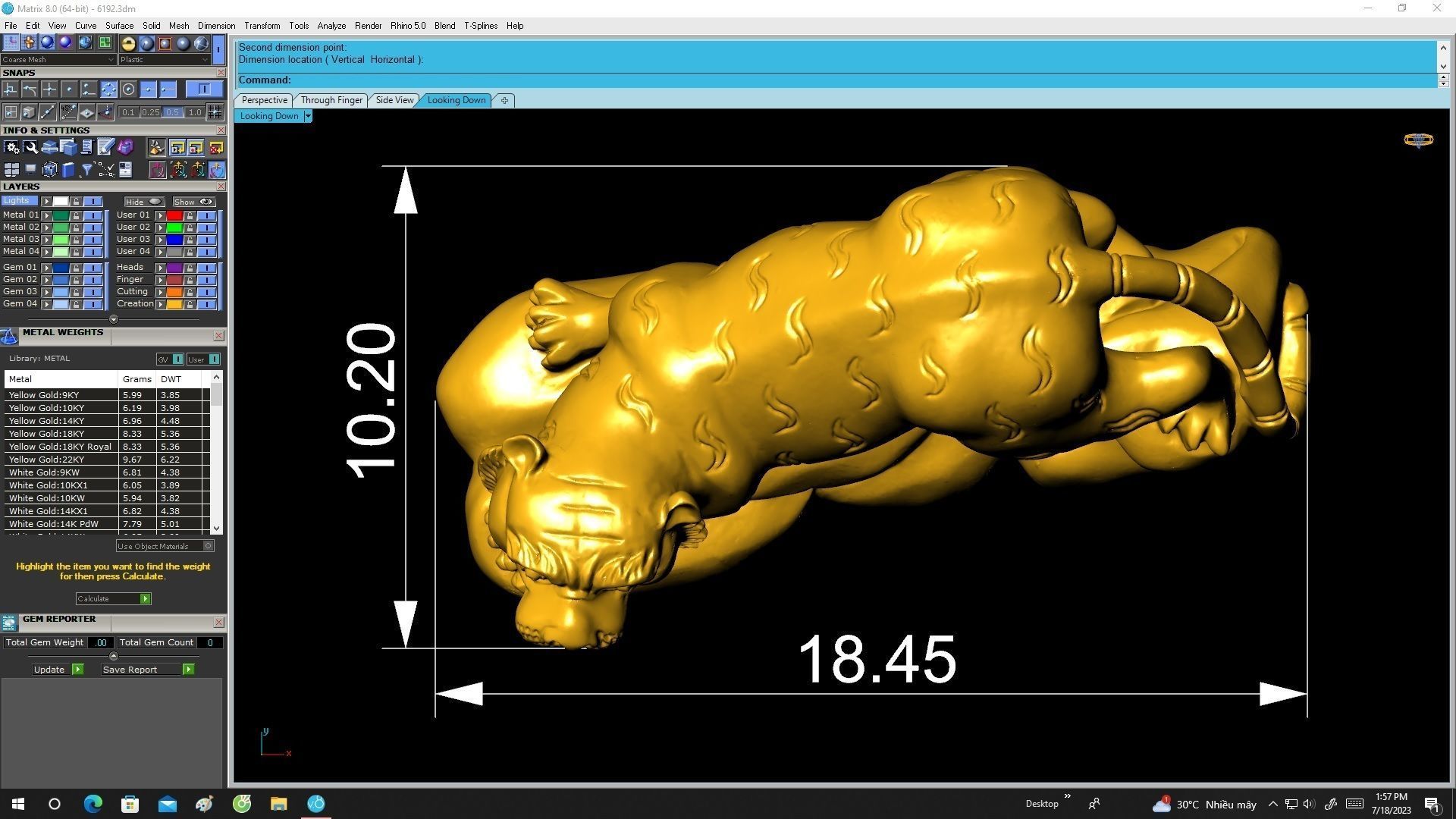1456x819 pixels.
Task: Click the grid snap icon beside 1.0
Action: coord(215,112)
